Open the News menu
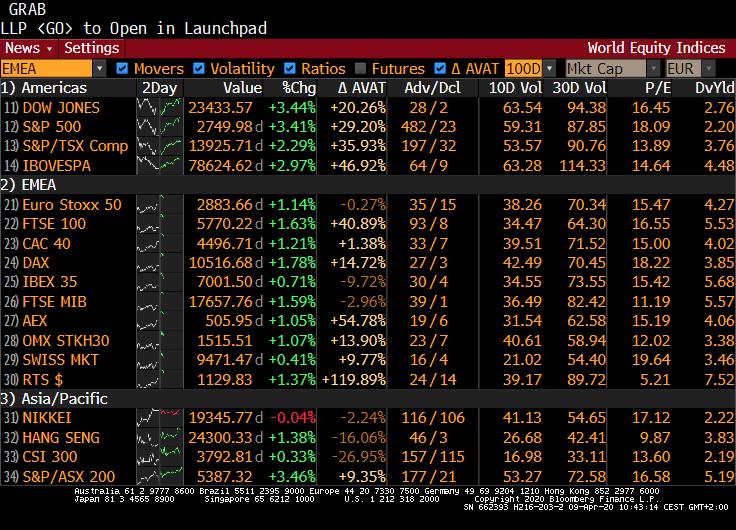The width and height of the screenshot is (736, 530). [29, 48]
